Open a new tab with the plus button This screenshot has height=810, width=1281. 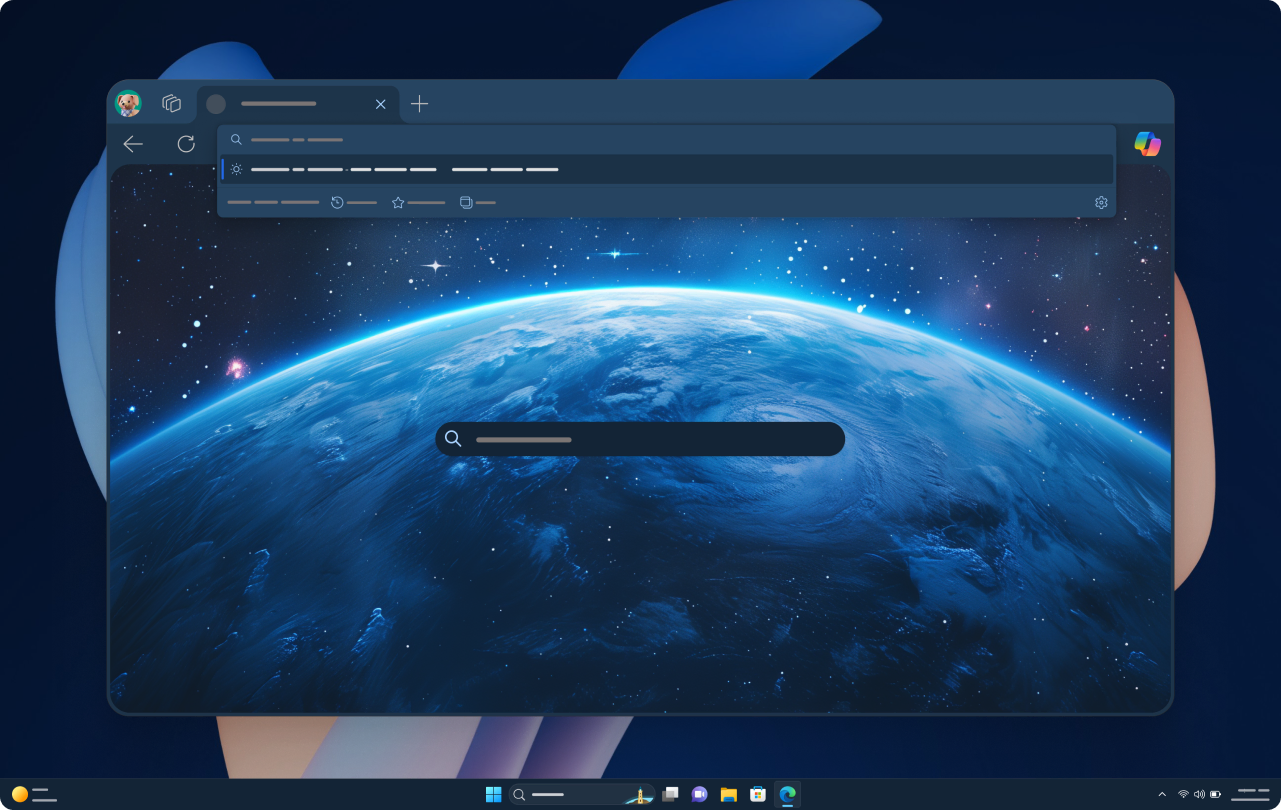[x=419, y=103]
